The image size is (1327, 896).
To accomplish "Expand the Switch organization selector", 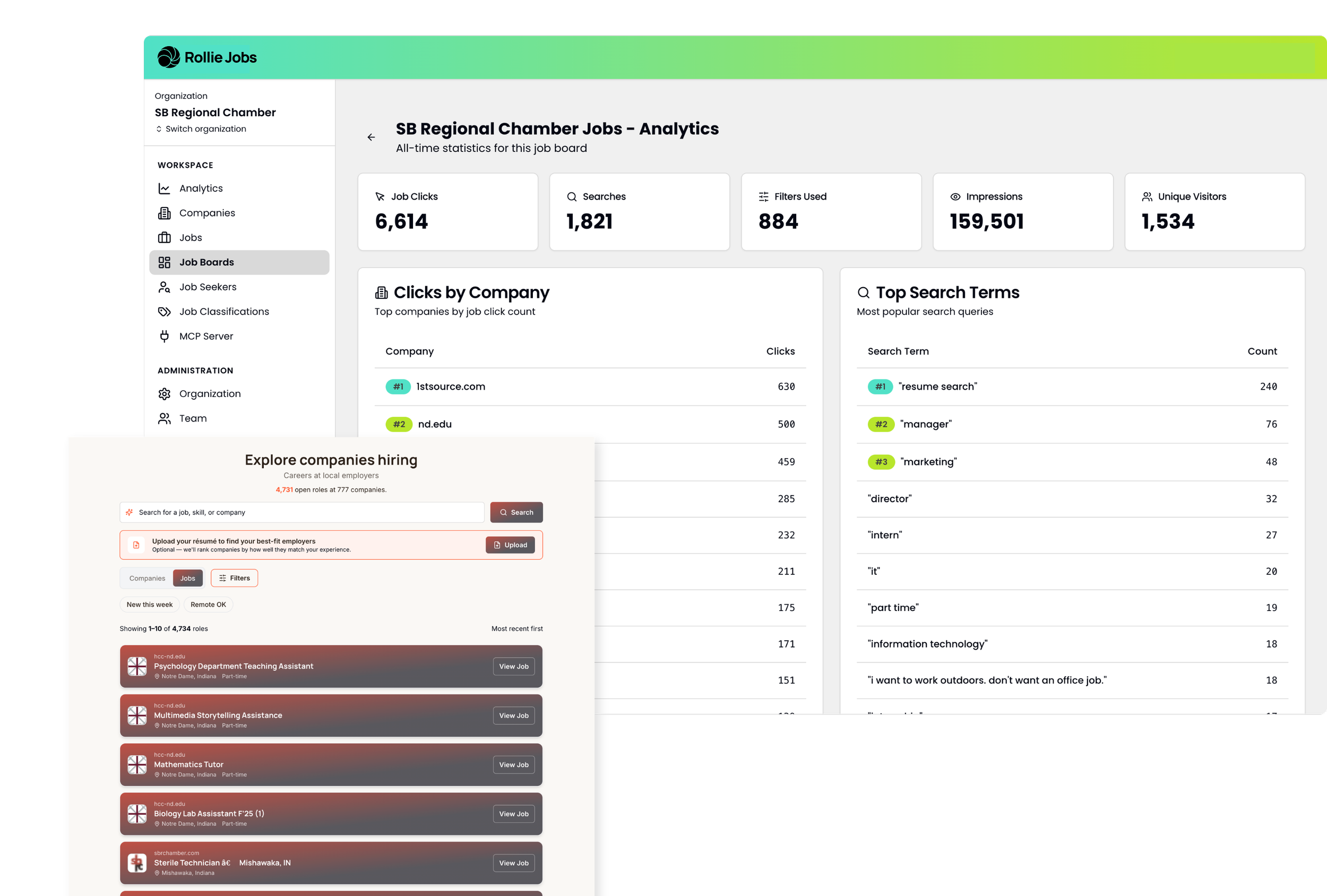I will (201, 129).
